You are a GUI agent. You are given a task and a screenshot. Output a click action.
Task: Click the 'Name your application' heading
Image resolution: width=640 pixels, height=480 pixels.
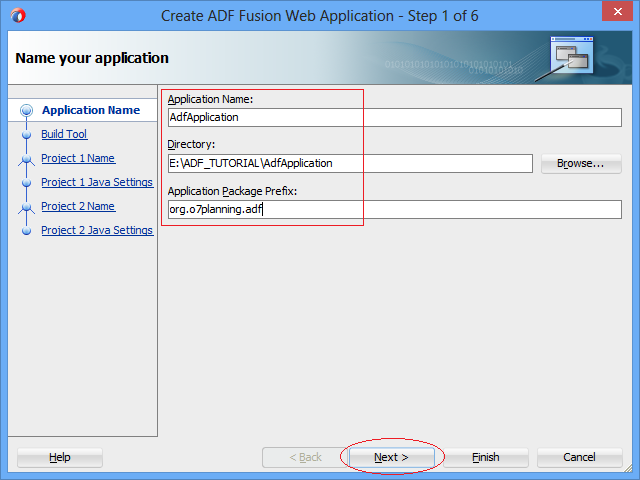[x=92, y=58]
